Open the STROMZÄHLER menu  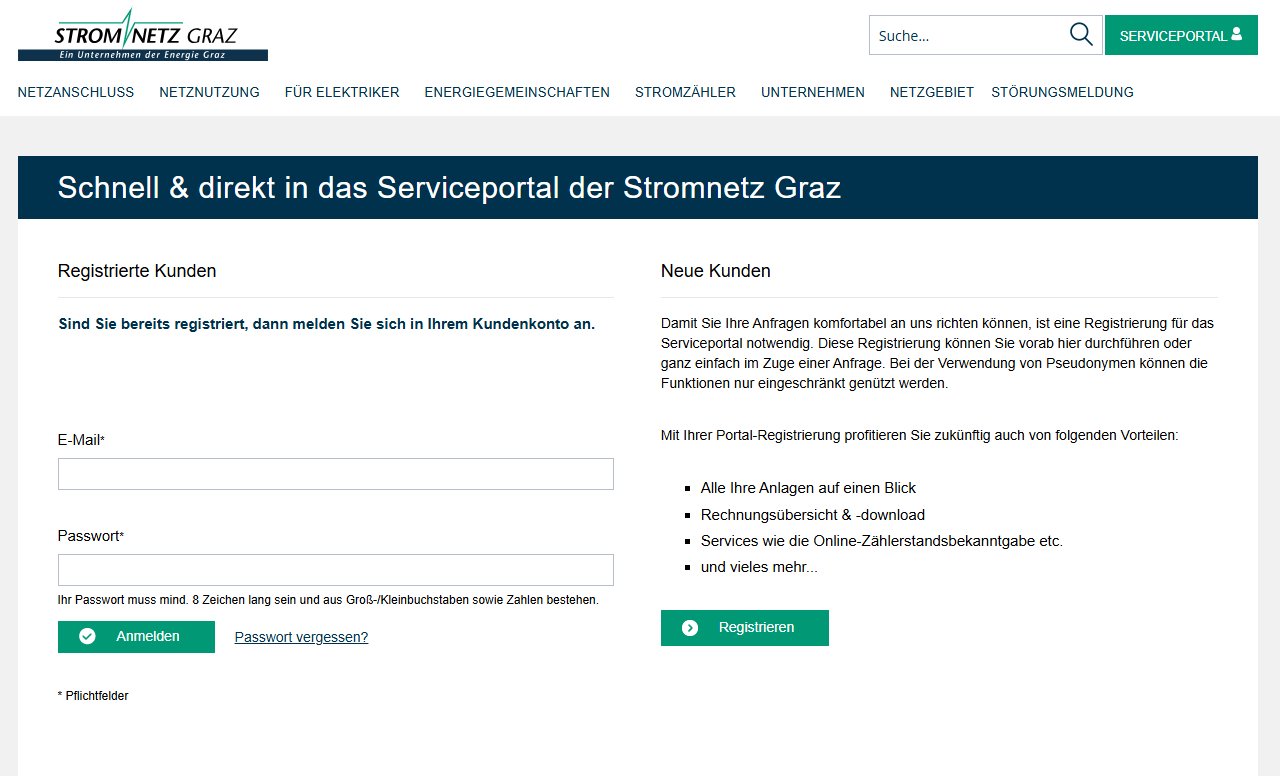(x=685, y=92)
